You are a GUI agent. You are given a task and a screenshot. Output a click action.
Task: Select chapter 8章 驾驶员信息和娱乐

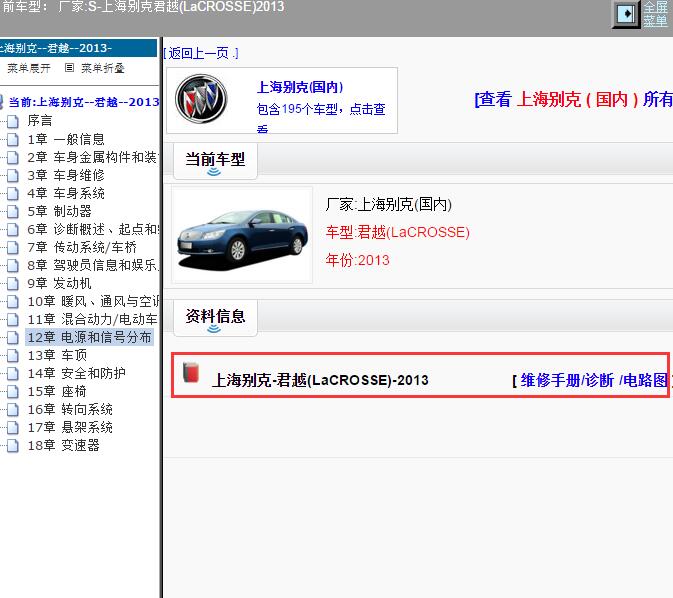pyautogui.click(x=93, y=265)
